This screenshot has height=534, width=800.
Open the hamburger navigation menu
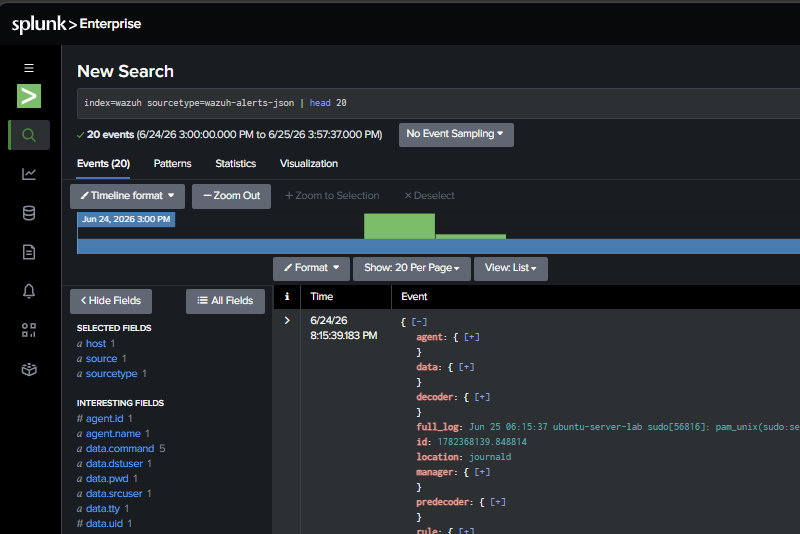point(29,68)
